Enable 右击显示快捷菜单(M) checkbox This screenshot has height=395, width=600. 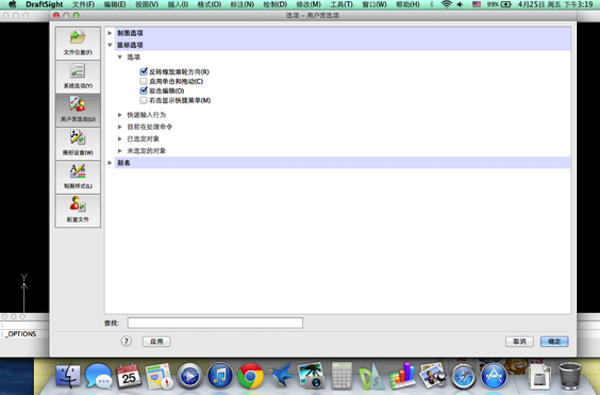pyautogui.click(x=143, y=100)
